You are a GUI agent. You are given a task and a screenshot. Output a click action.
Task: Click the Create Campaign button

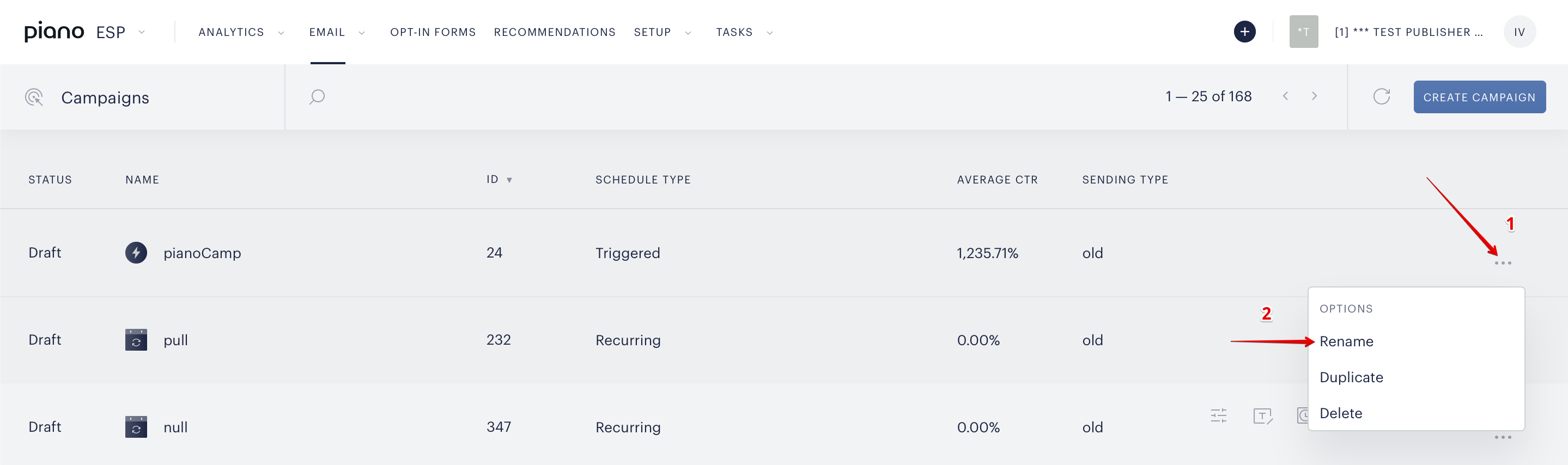(x=1479, y=97)
